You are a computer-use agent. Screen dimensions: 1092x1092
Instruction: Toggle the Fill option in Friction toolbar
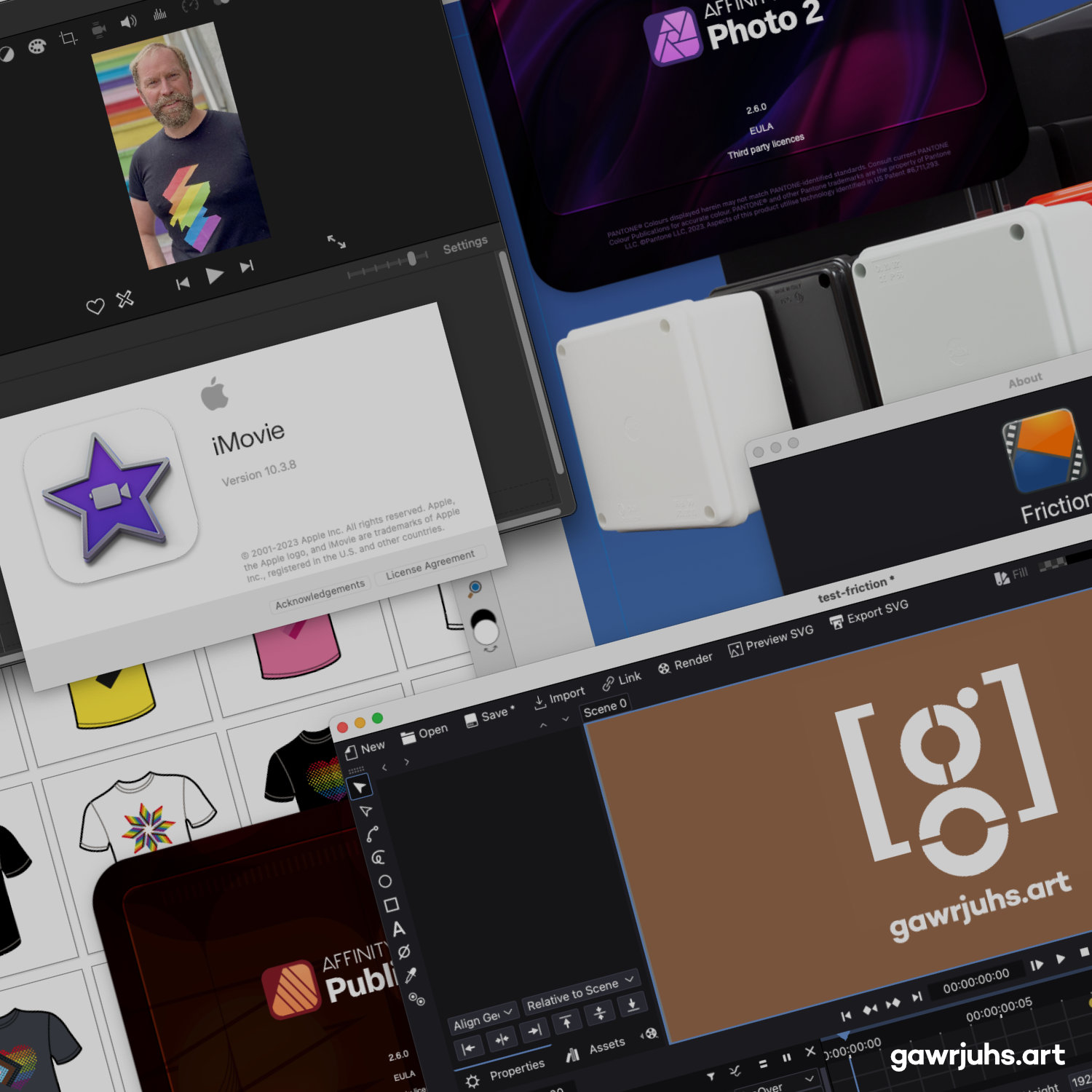tap(1011, 576)
